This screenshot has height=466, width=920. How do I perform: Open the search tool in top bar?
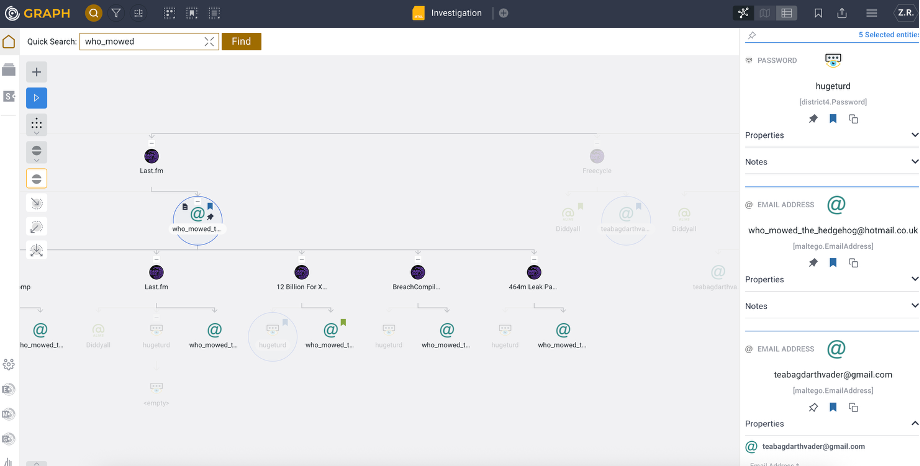(93, 13)
